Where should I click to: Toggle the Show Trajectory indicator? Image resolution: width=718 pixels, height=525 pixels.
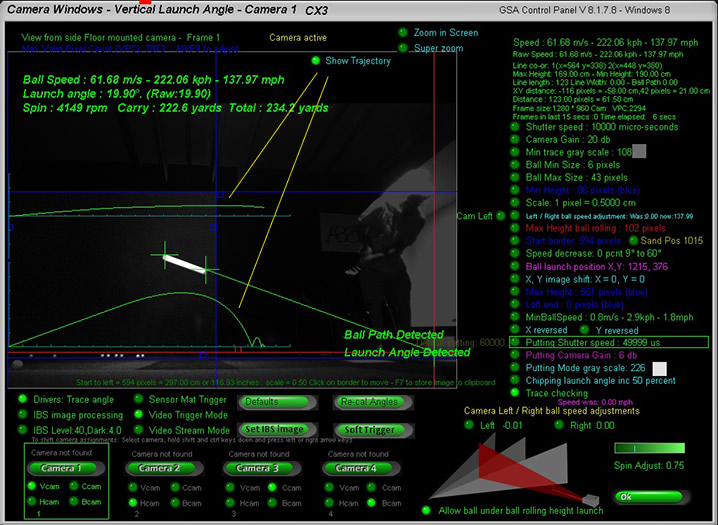(x=315, y=61)
